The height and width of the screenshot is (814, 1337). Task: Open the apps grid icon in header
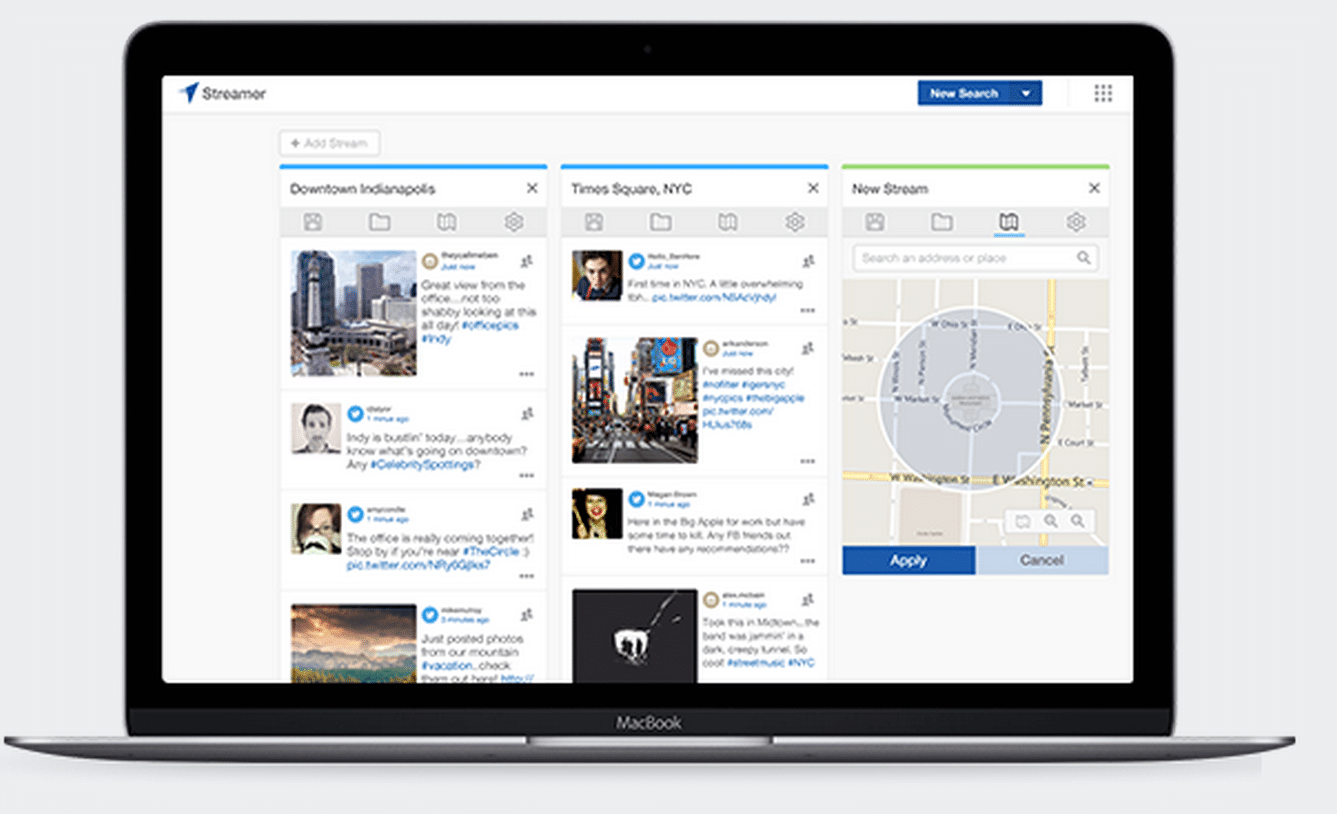click(1103, 93)
